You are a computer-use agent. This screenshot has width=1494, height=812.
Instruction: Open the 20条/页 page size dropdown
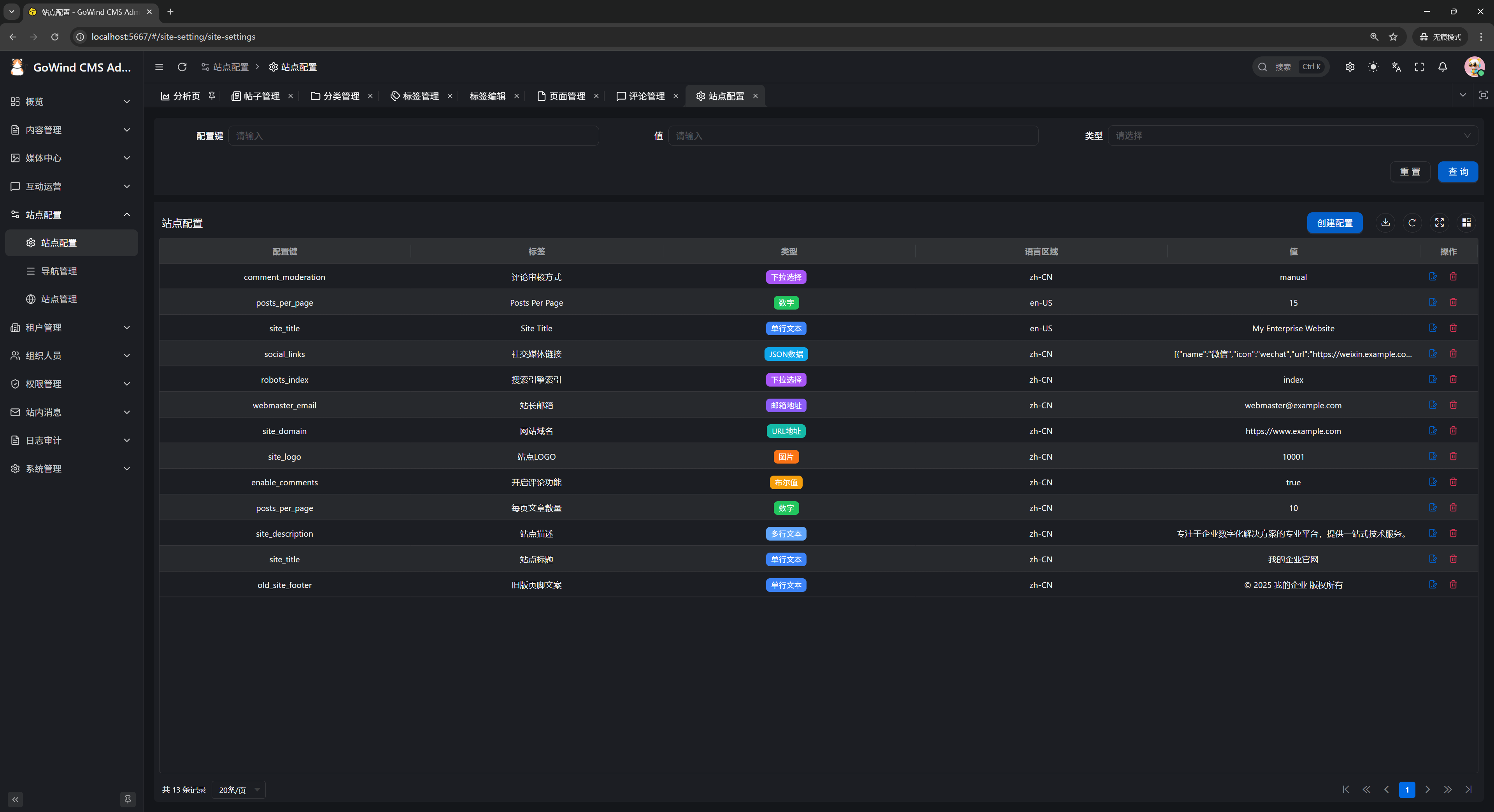[x=239, y=789]
